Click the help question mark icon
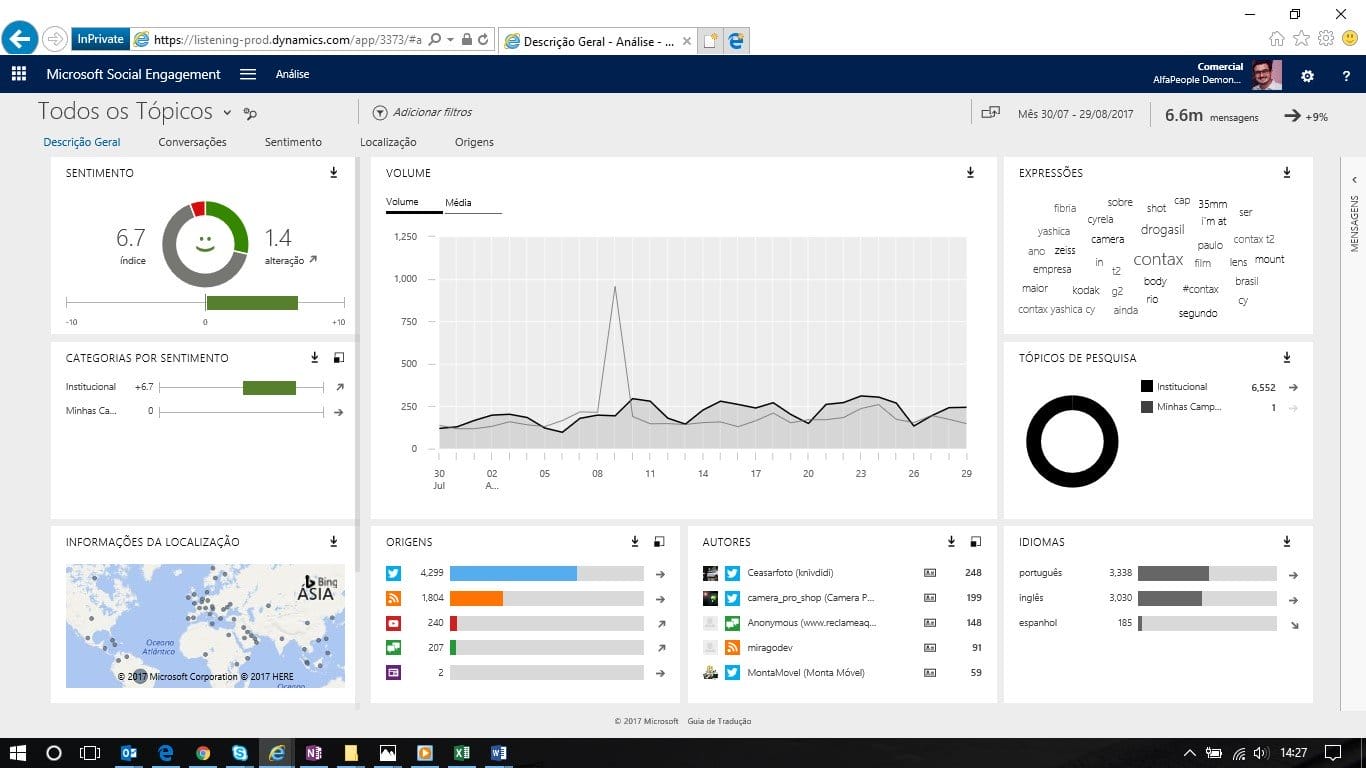1366x768 pixels. [1346, 76]
